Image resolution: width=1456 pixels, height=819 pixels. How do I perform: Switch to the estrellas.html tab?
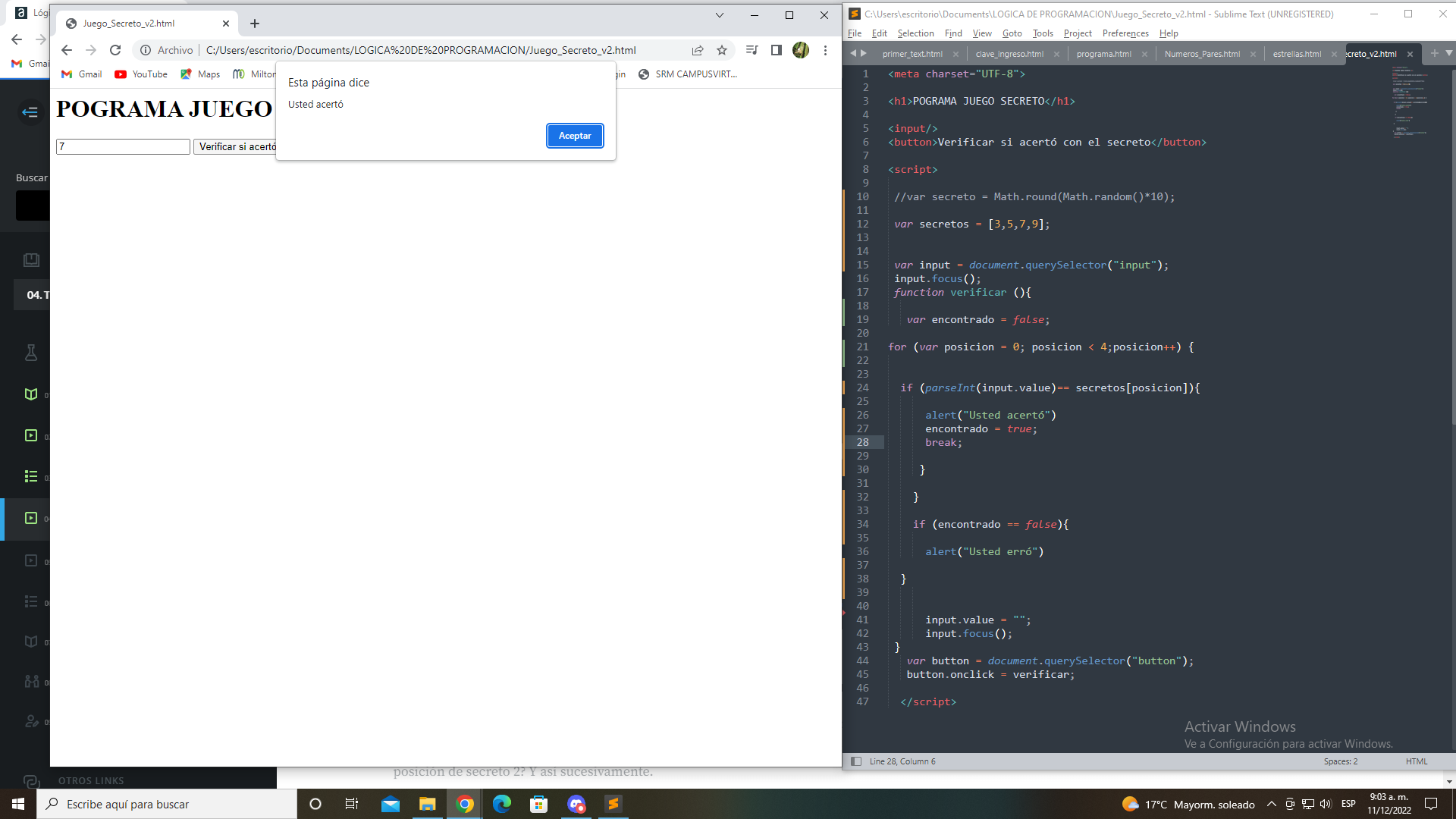1297,54
